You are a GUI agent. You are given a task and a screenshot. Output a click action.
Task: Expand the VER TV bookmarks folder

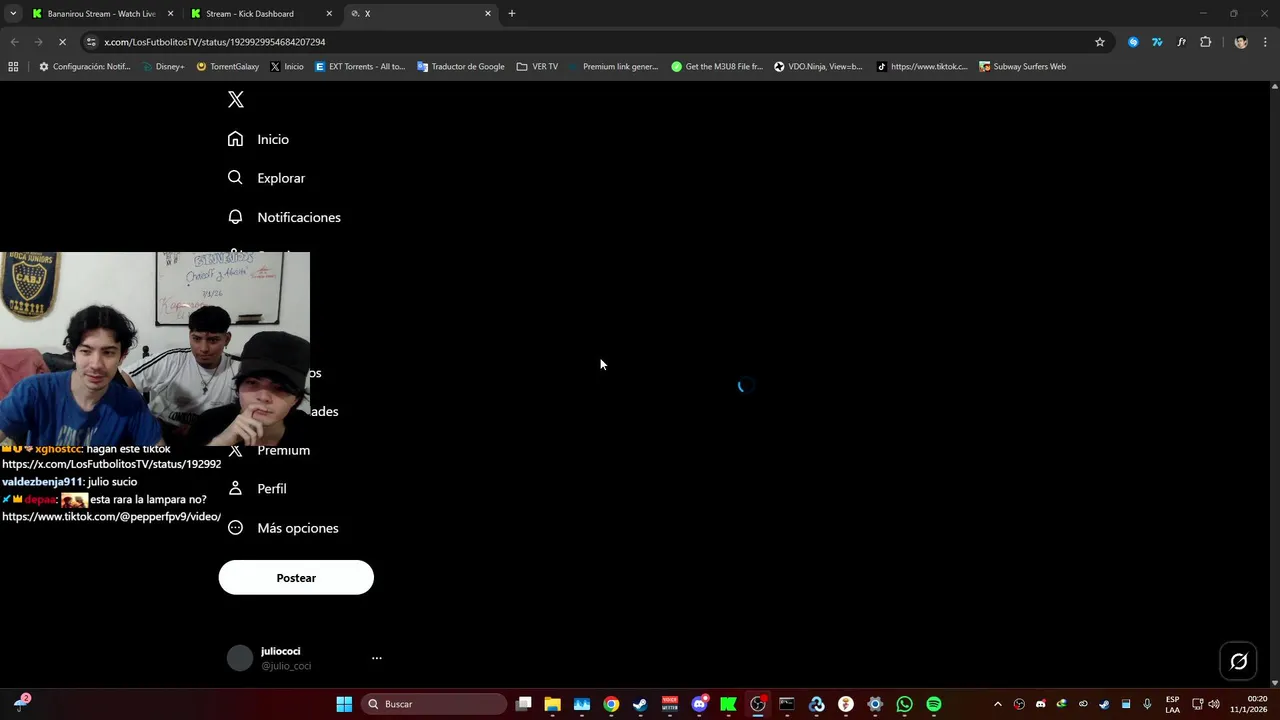[x=537, y=66]
